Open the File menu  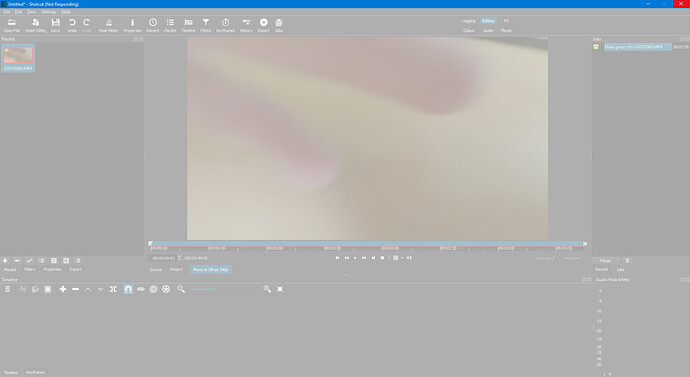click(x=7, y=12)
